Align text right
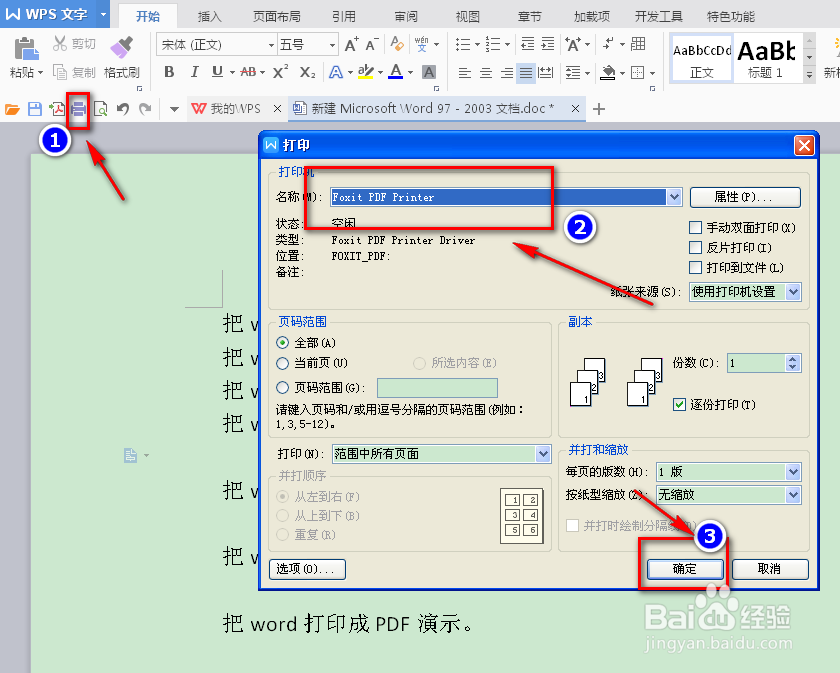Viewport: 840px width, 673px height. pos(506,72)
